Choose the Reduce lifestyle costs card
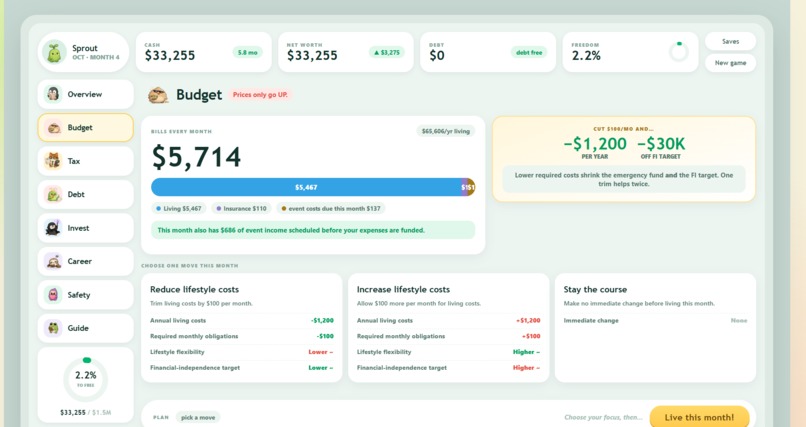Viewport: 806px width, 427px height. point(242,328)
